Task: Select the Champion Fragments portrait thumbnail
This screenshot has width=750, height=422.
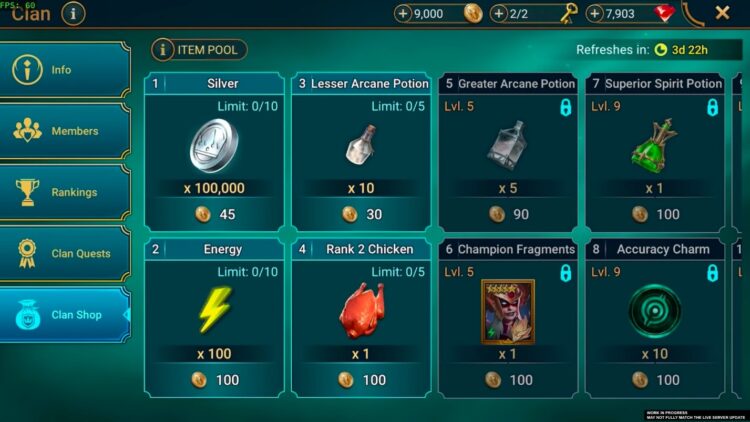Action: pyautogui.click(x=508, y=312)
